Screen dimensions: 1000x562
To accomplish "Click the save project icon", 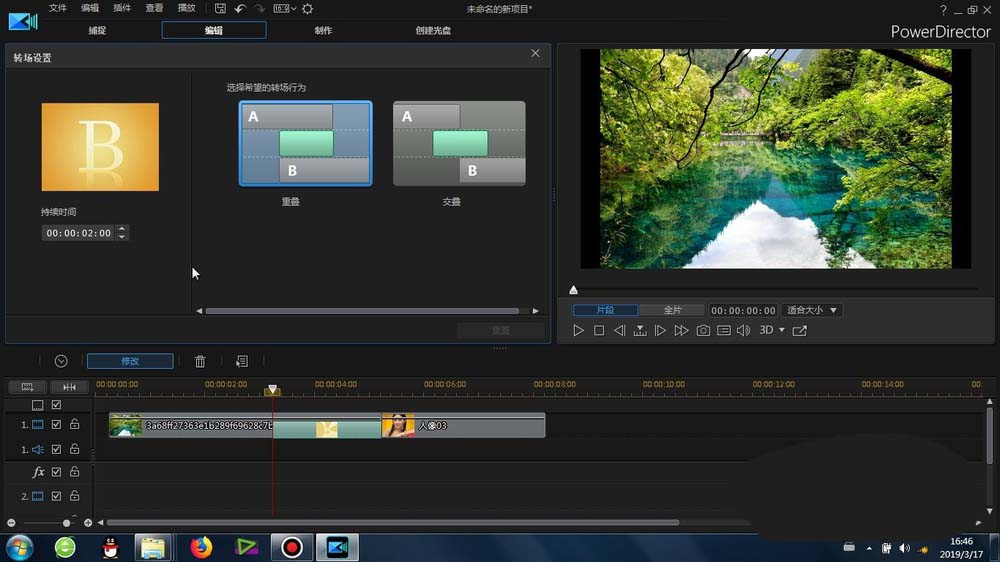I will [220, 9].
